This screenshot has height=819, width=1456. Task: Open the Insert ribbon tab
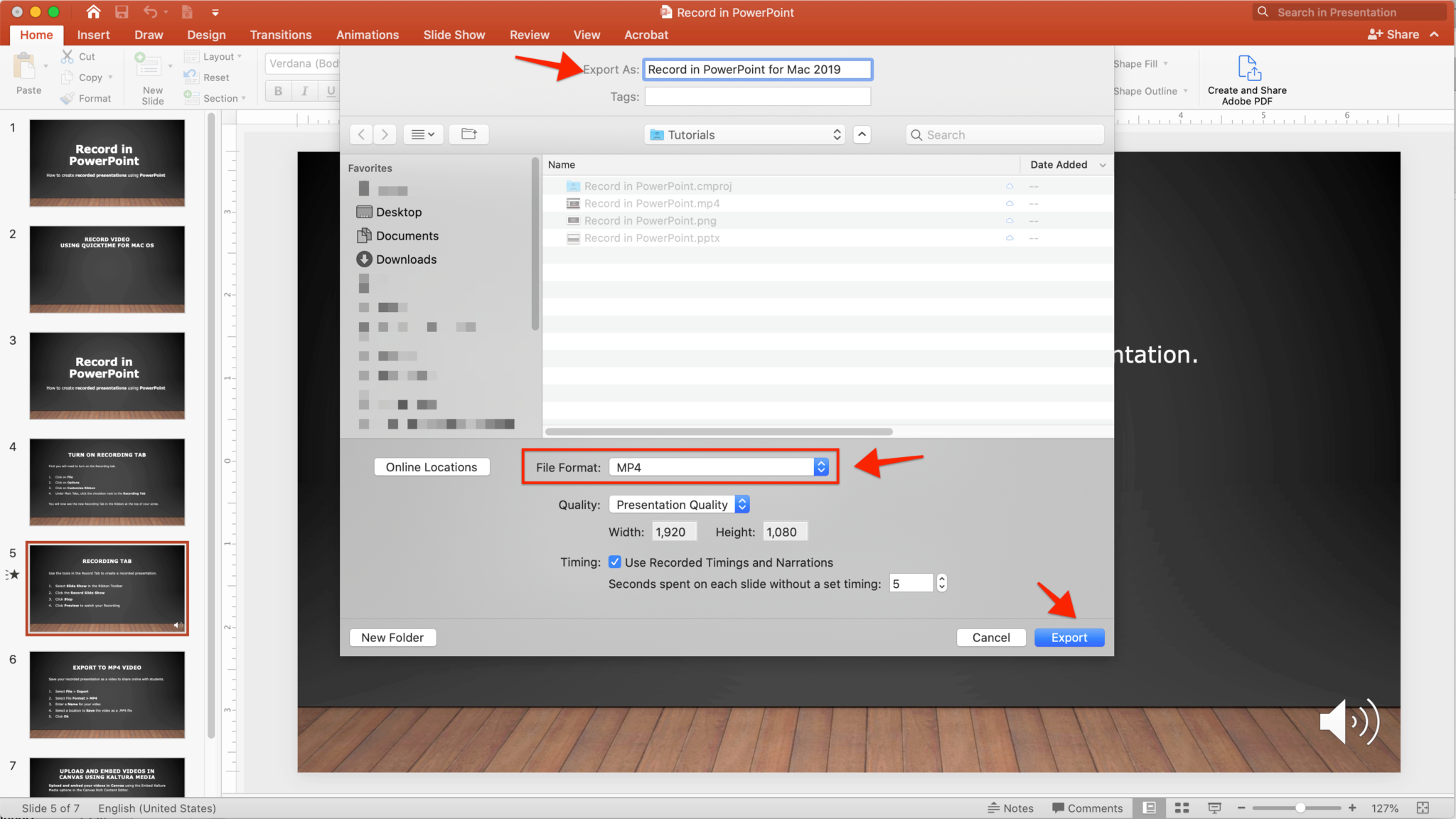click(93, 35)
